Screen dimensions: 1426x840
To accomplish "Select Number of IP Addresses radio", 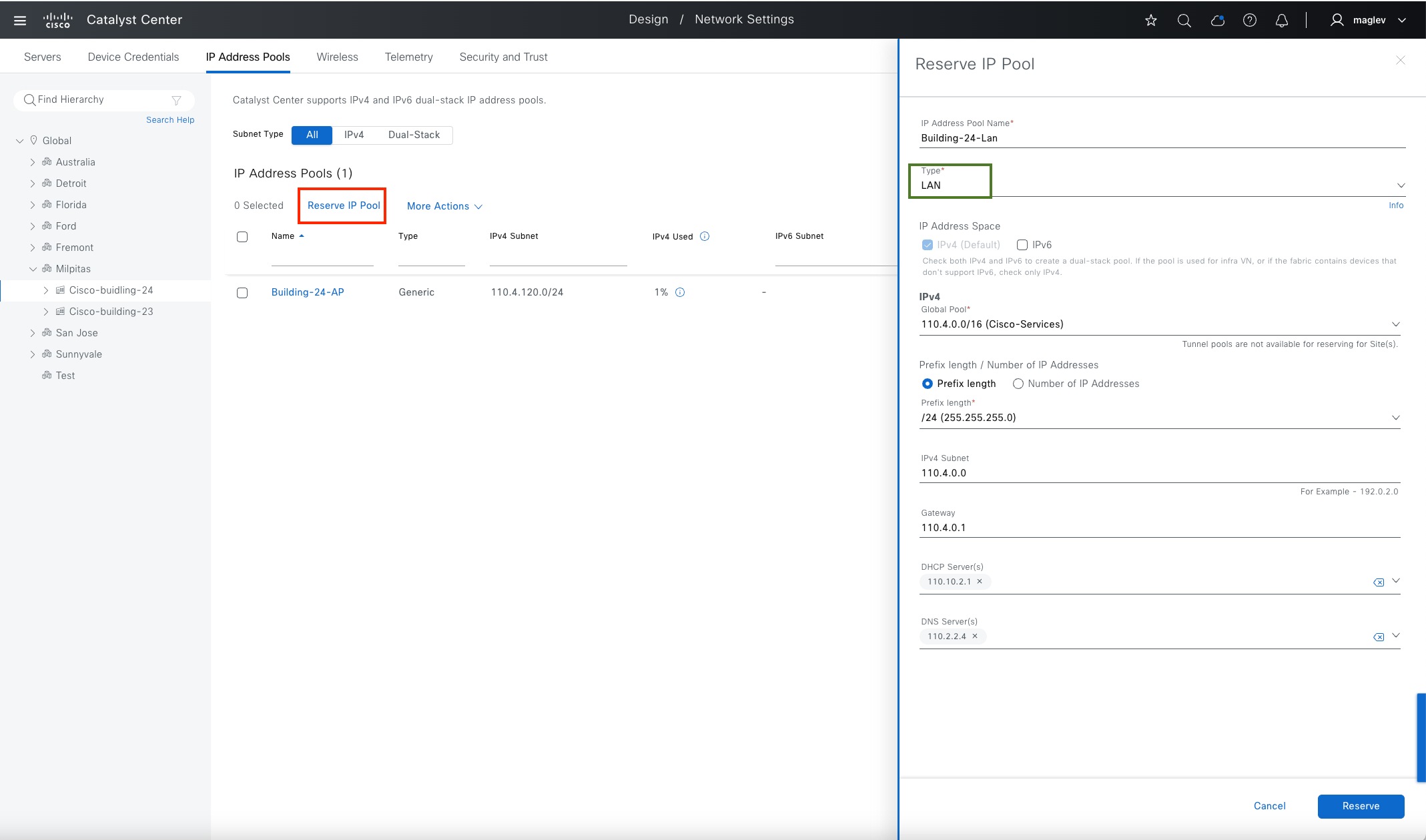I will coord(1018,384).
